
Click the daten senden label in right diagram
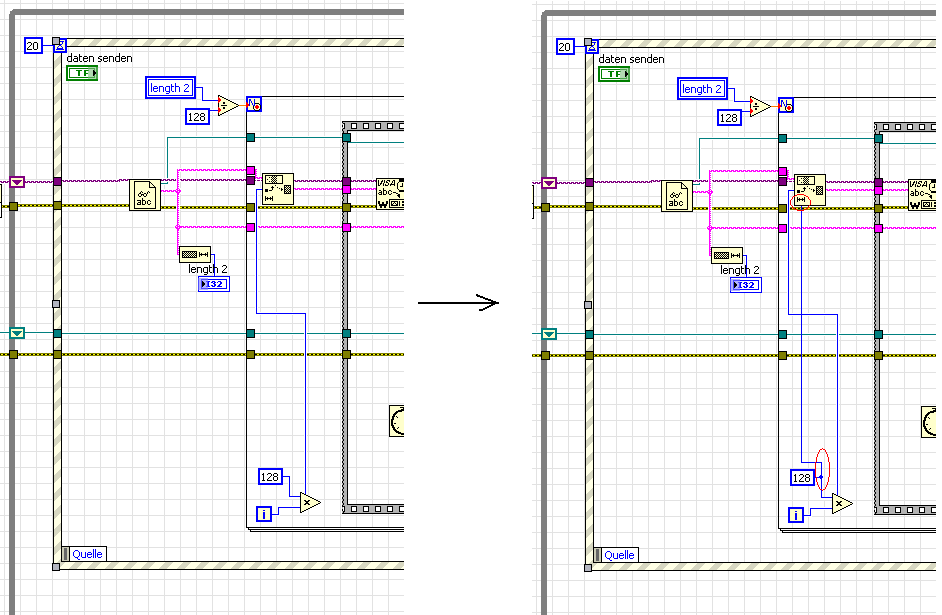(x=631, y=59)
